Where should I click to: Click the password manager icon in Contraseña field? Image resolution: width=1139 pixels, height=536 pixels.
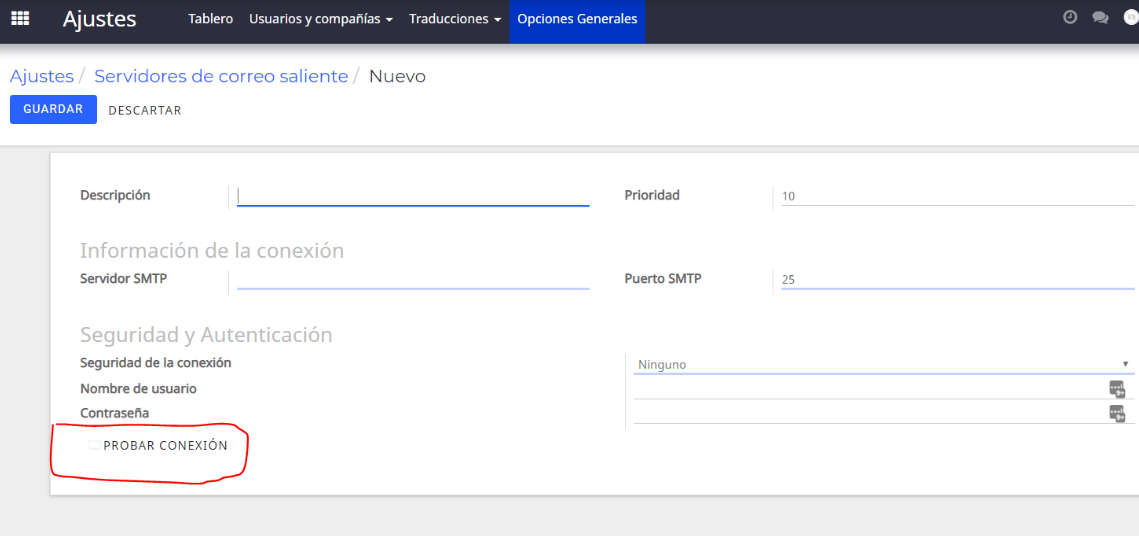click(1116, 413)
